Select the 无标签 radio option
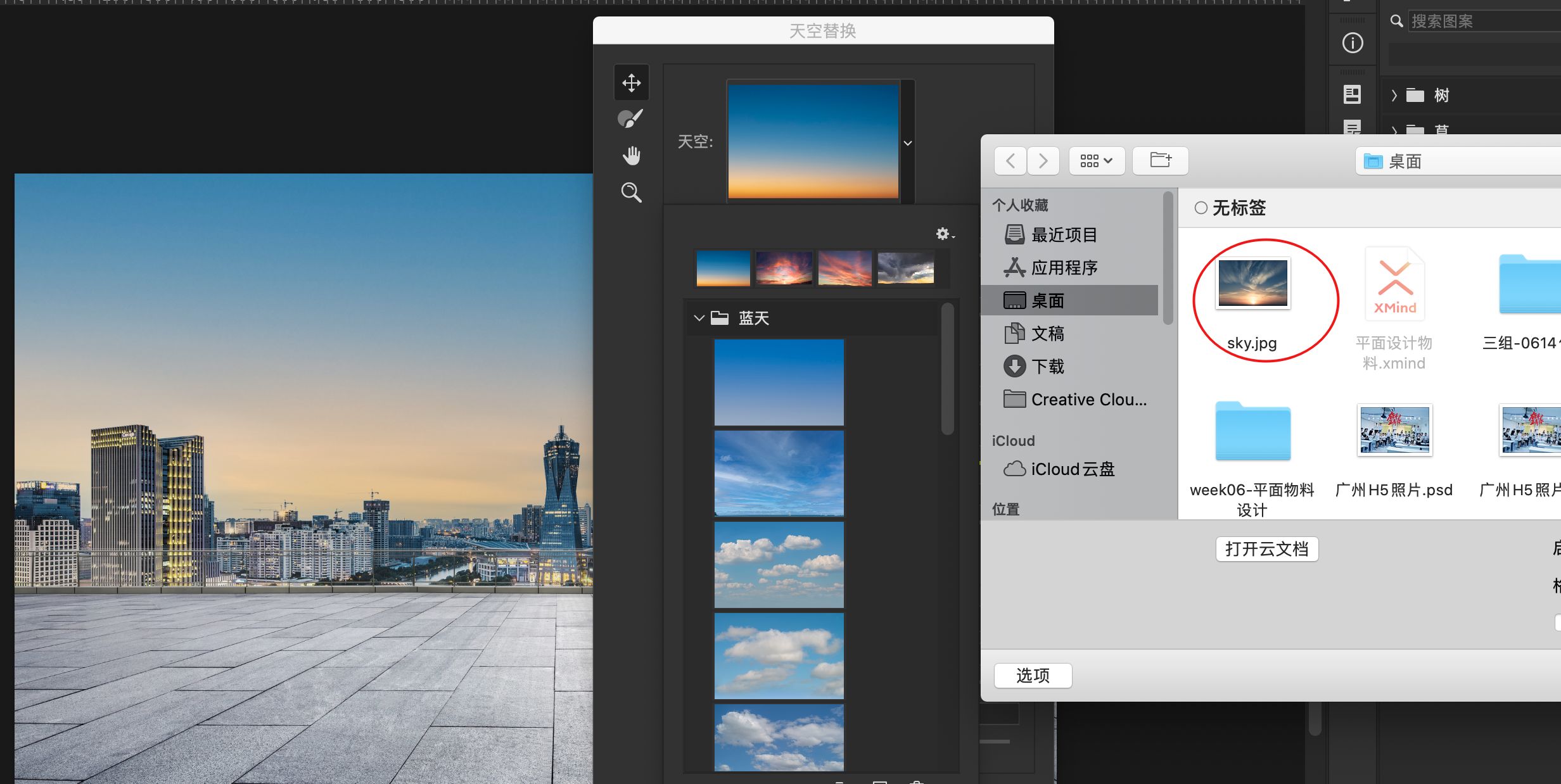1561x784 pixels. click(1201, 208)
